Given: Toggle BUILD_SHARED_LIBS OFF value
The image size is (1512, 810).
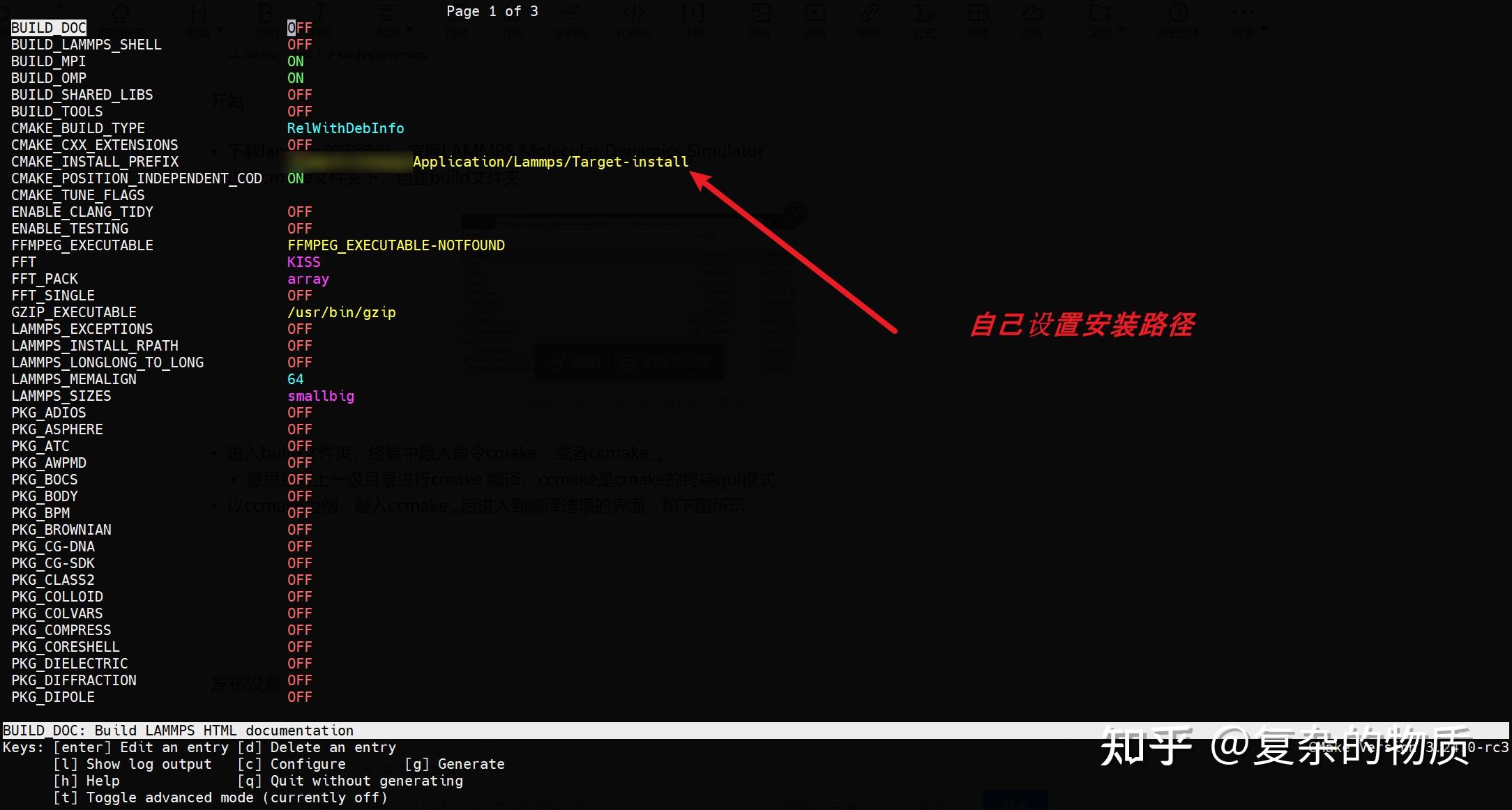Looking at the screenshot, I should tap(300, 95).
